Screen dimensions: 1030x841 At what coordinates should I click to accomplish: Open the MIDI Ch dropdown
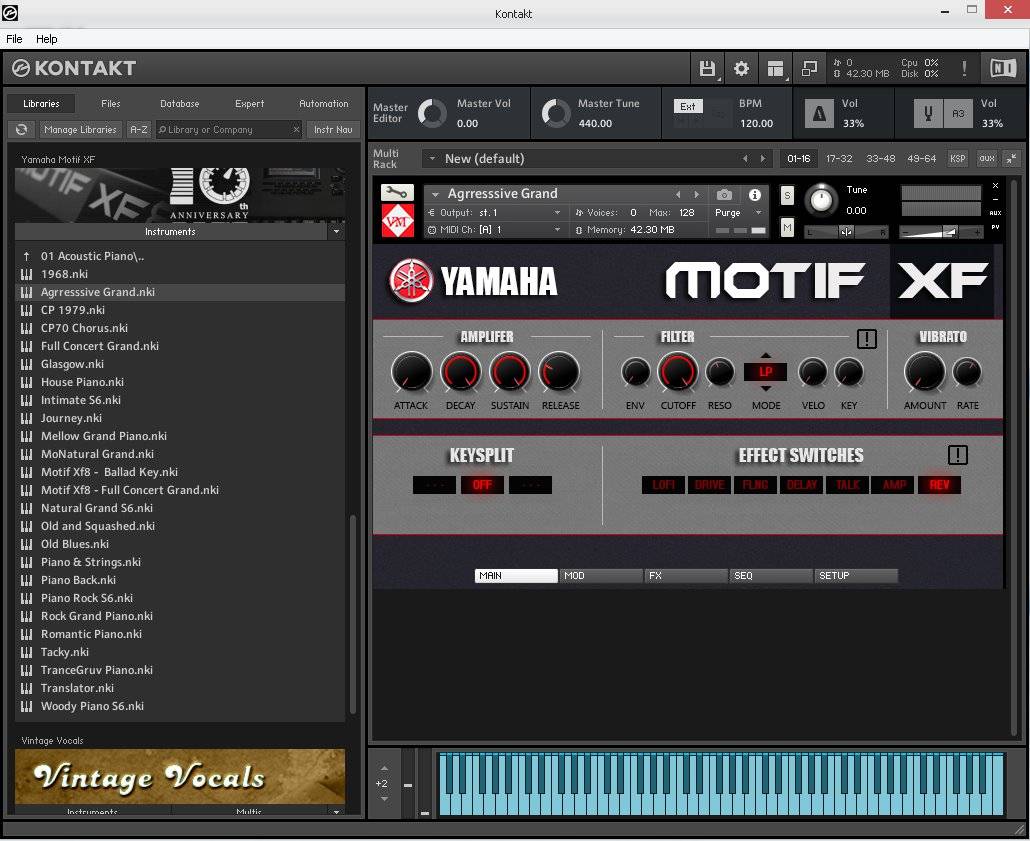tap(495, 229)
